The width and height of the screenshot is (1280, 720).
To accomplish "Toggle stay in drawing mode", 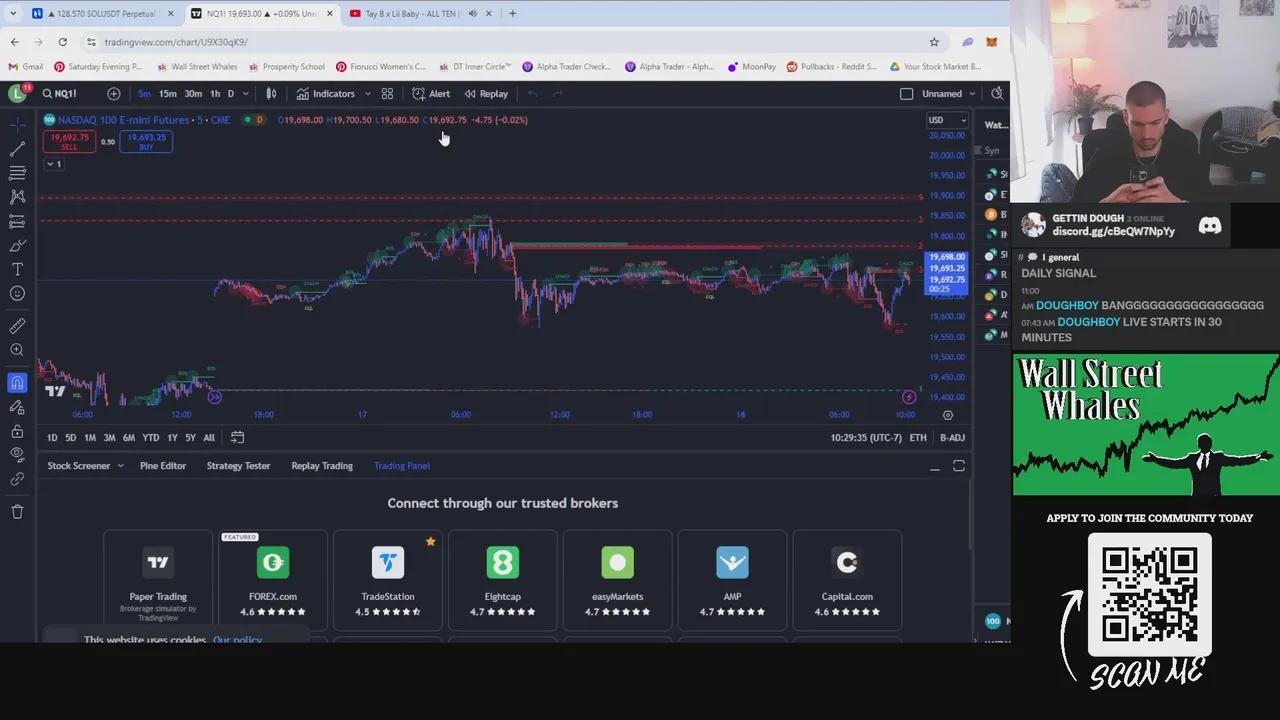I will pyautogui.click(x=17, y=407).
